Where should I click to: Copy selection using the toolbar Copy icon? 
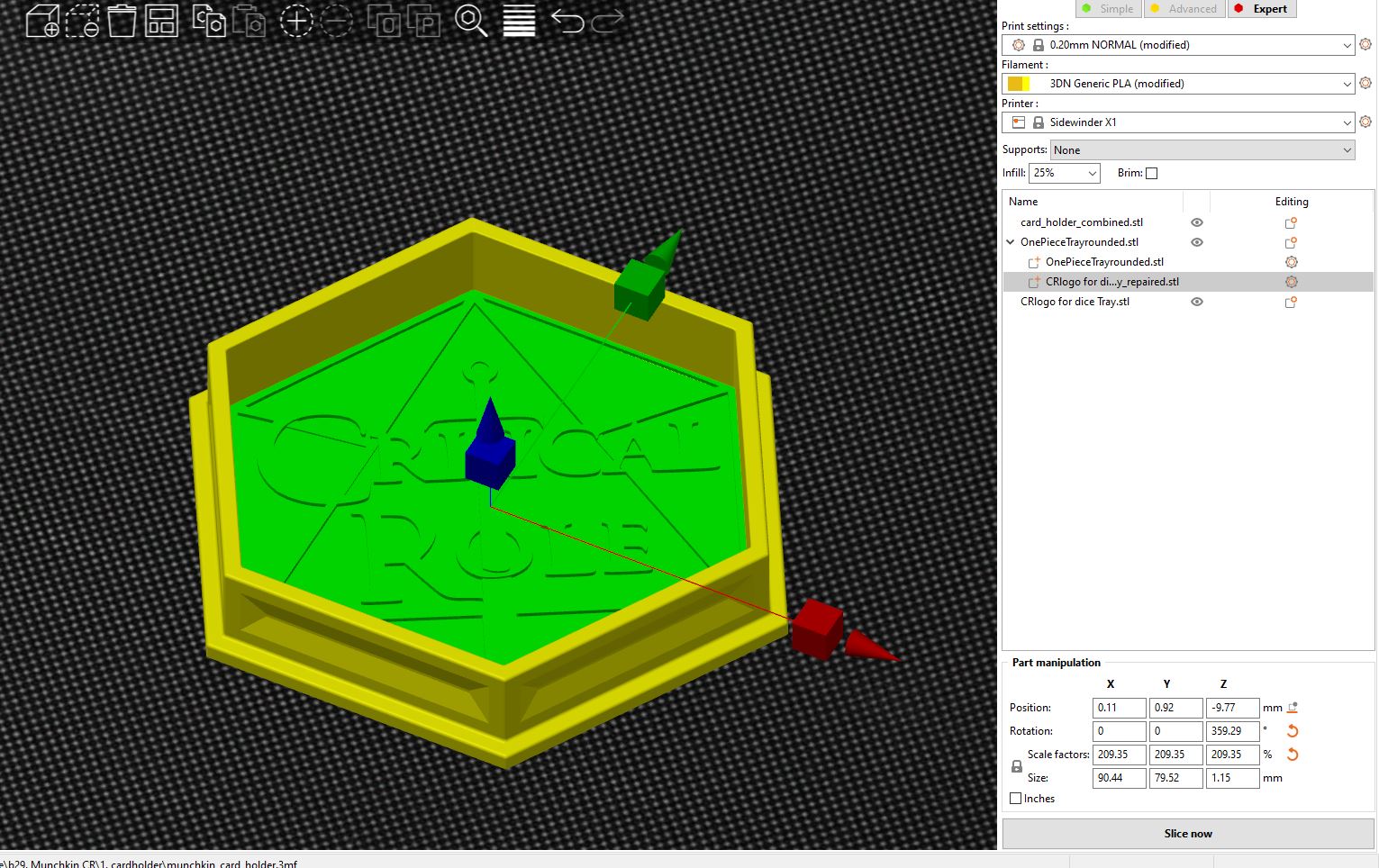pos(209,21)
